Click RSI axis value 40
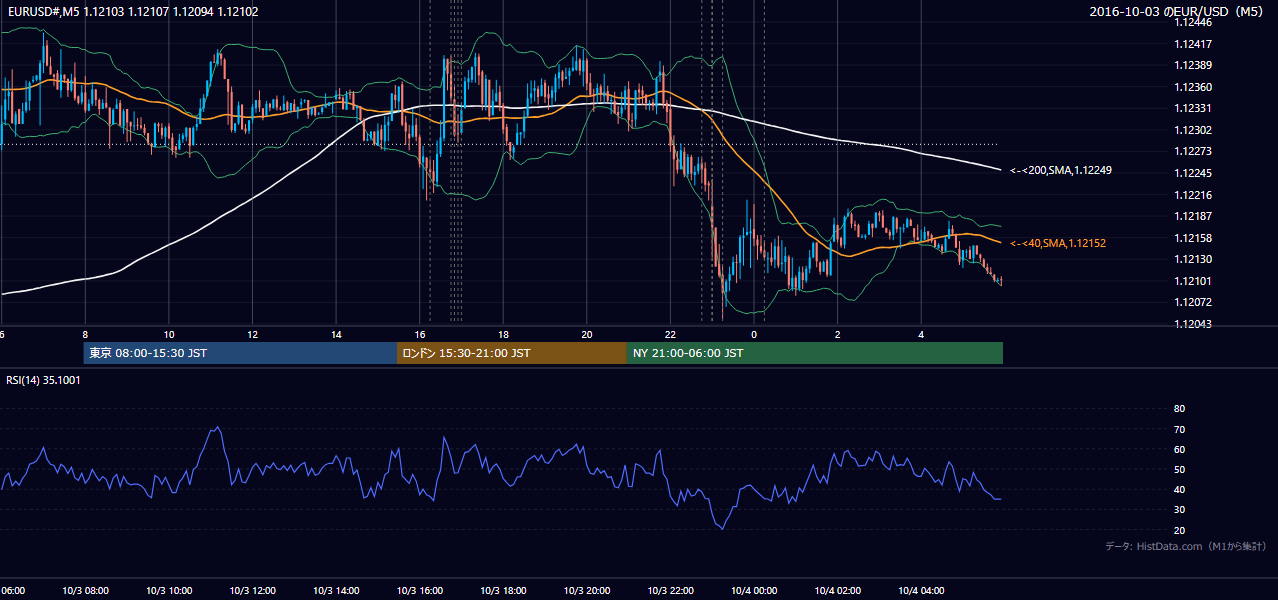1278x600 pixels. 1179,489
